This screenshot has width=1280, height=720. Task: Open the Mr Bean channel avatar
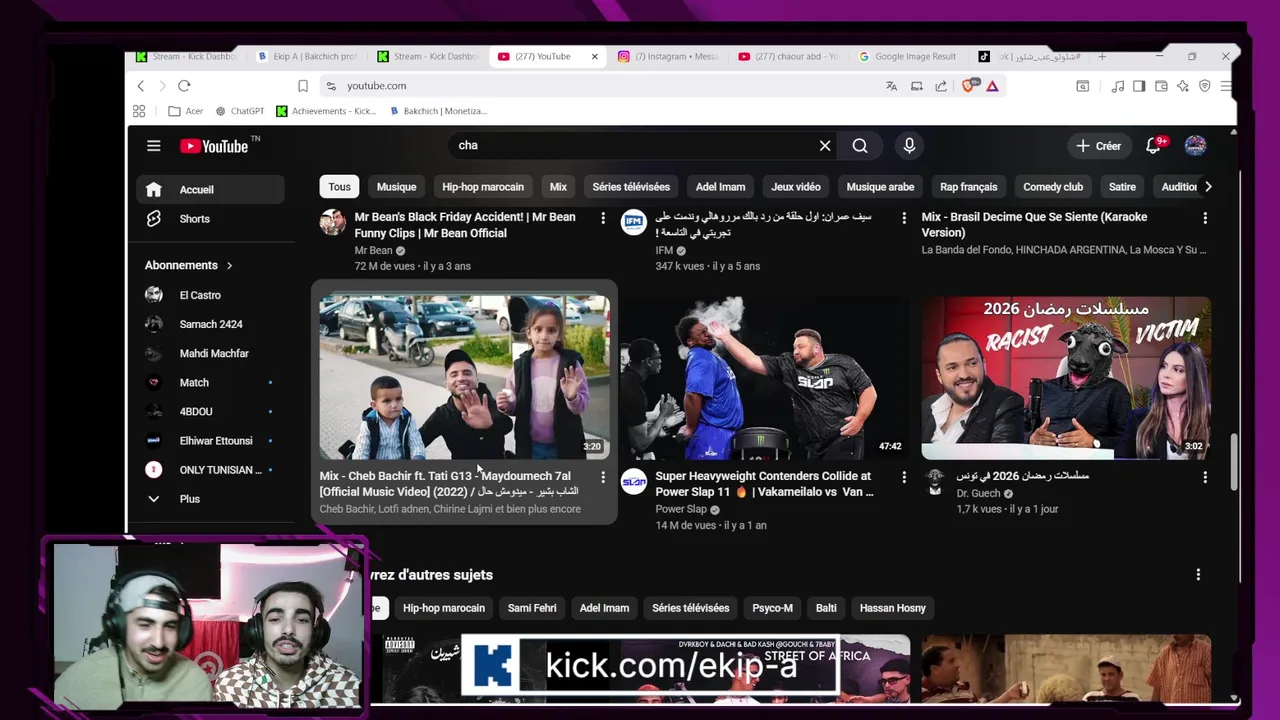333,222
